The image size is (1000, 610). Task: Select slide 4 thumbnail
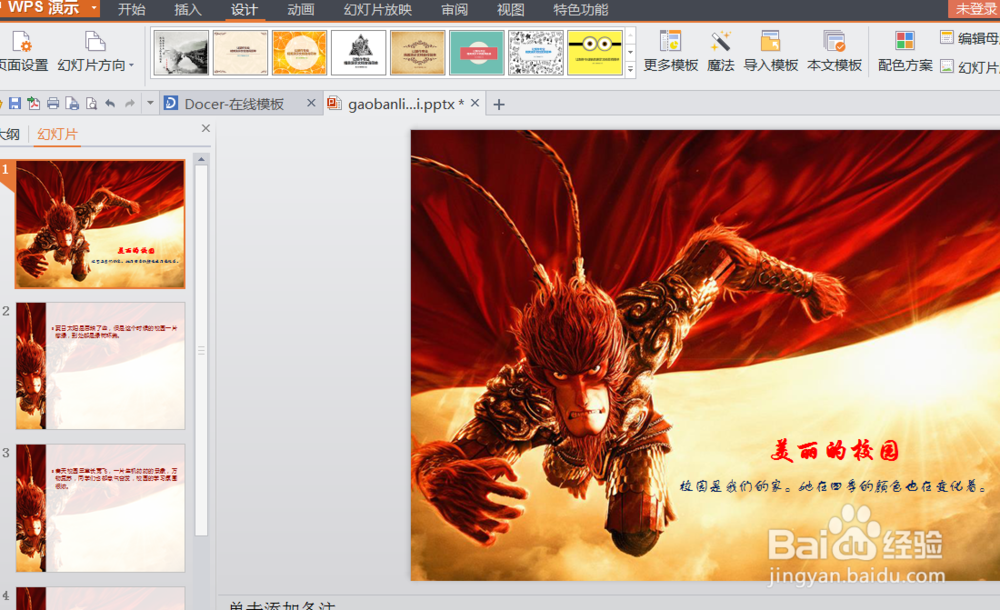100,599
